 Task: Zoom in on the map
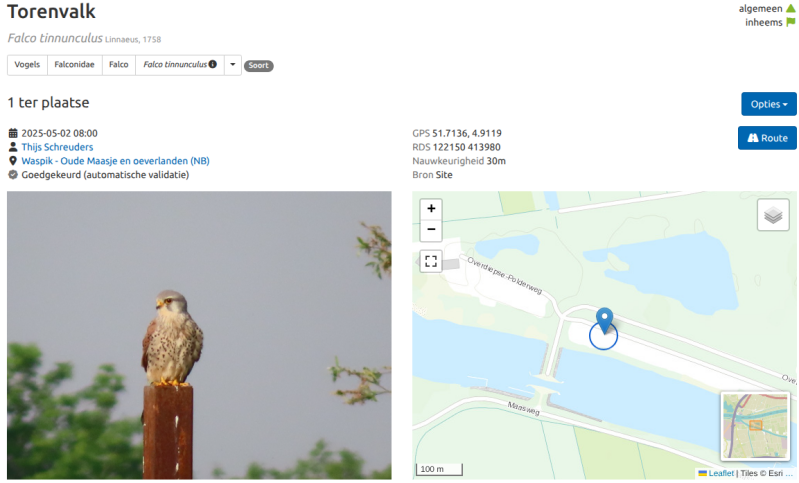coord(431,208)
